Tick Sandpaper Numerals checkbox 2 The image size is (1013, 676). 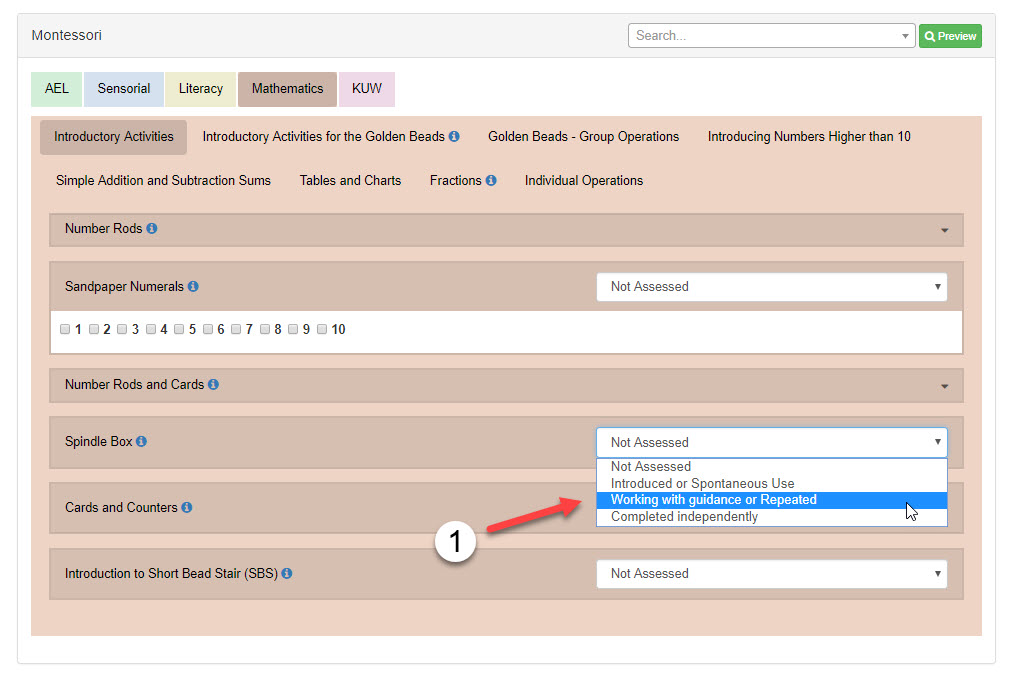point(94,329)
